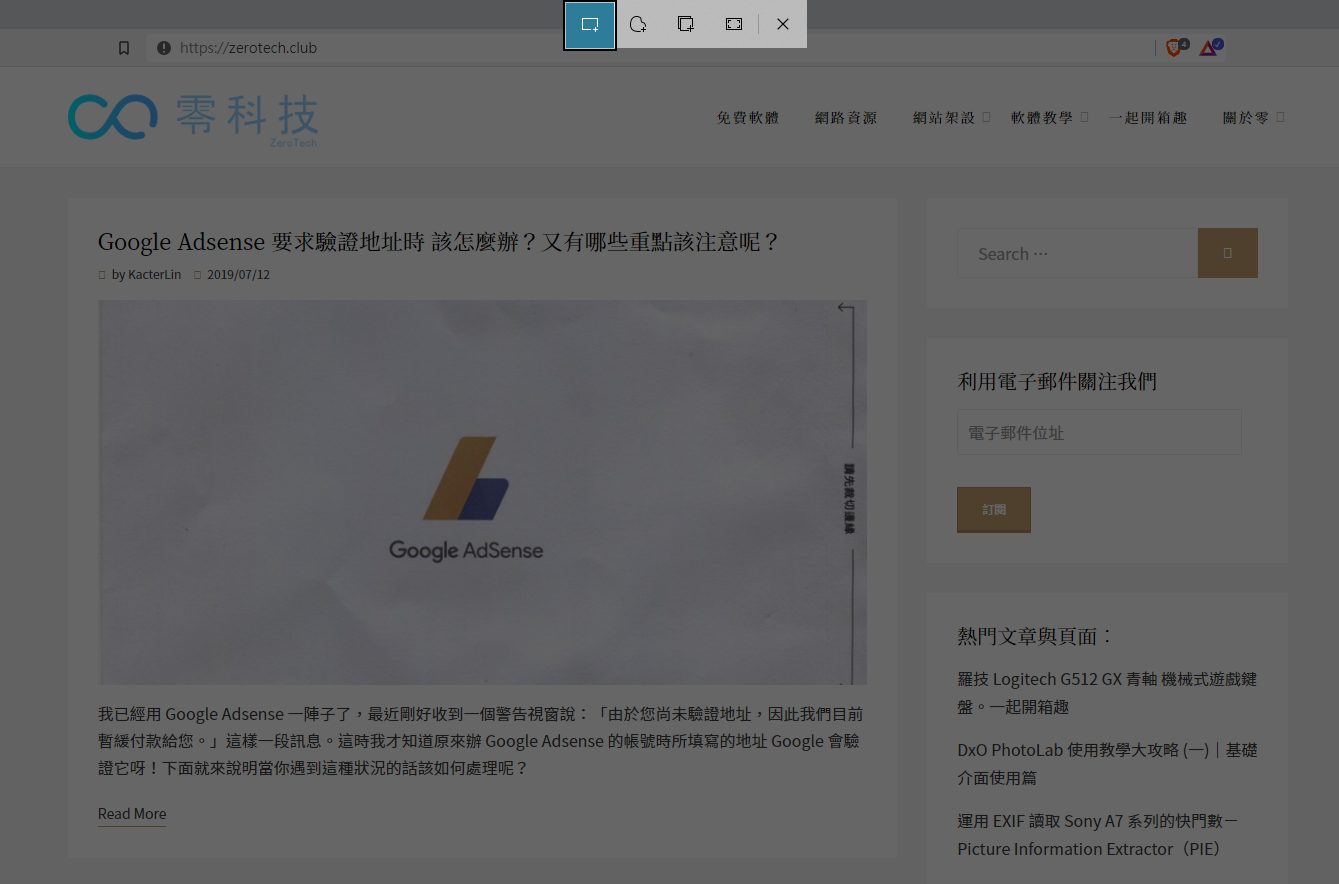
Task: Open the Google AdSense article thumbnail
Action: click(x=482, y=492)
